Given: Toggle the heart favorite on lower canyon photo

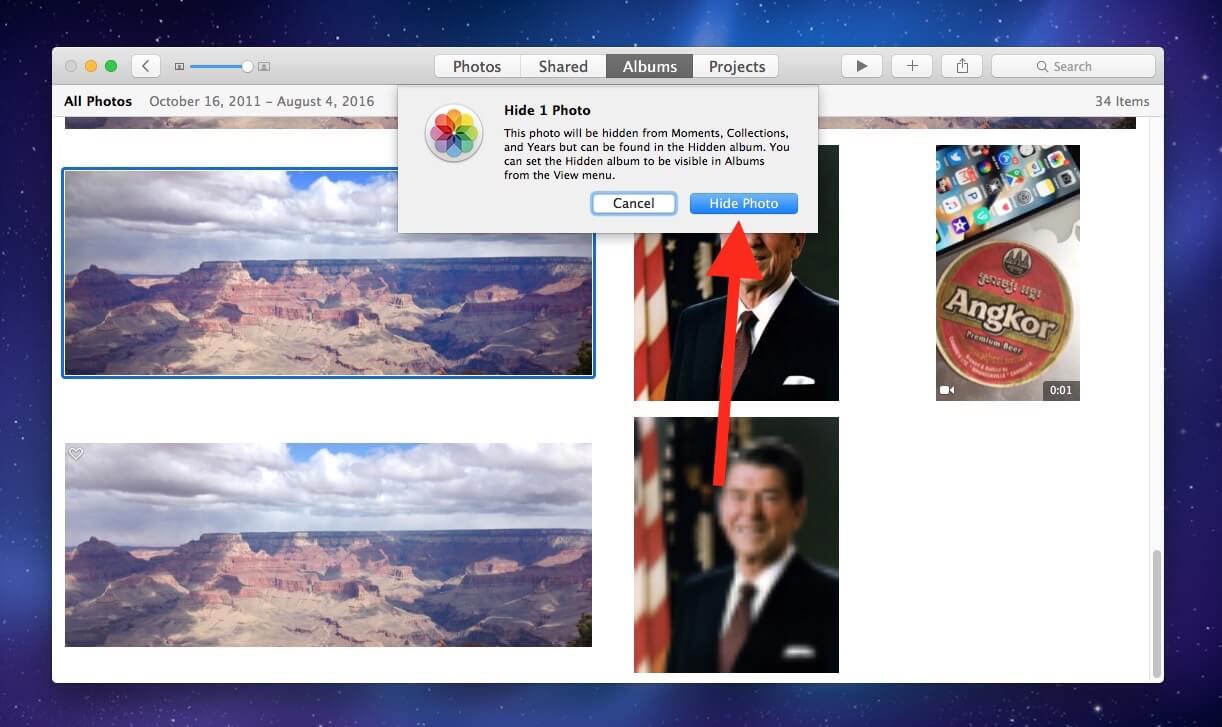Looking at the screenshot, I should [76, 454].
